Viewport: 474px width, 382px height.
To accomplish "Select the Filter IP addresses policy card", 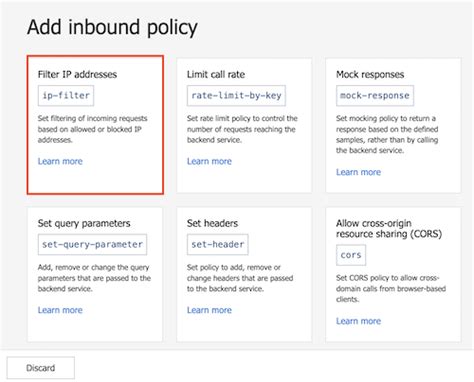I will click(95, 125).
